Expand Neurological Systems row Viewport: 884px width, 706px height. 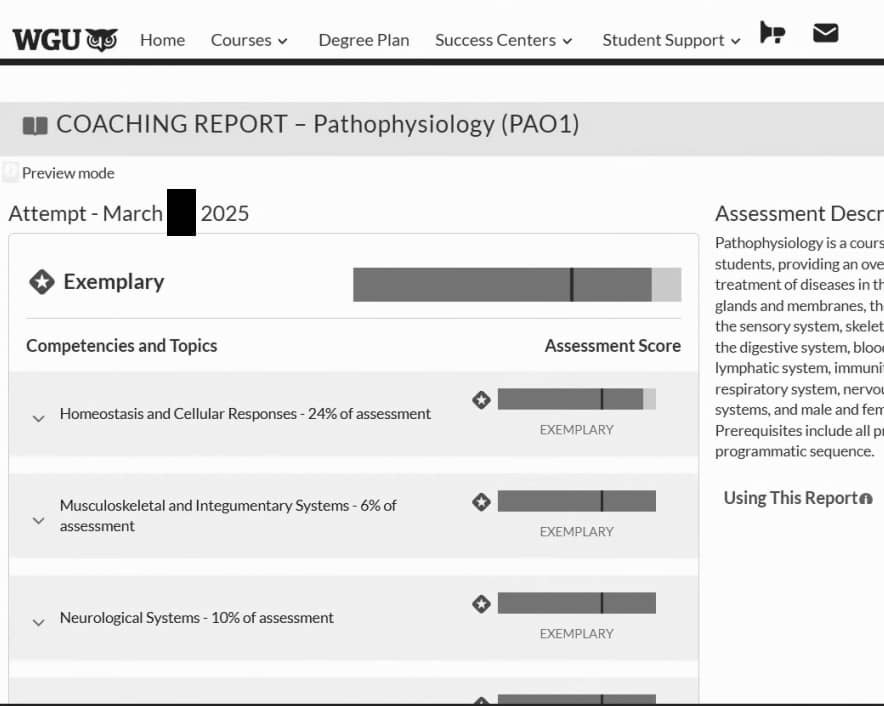point(38,623)
